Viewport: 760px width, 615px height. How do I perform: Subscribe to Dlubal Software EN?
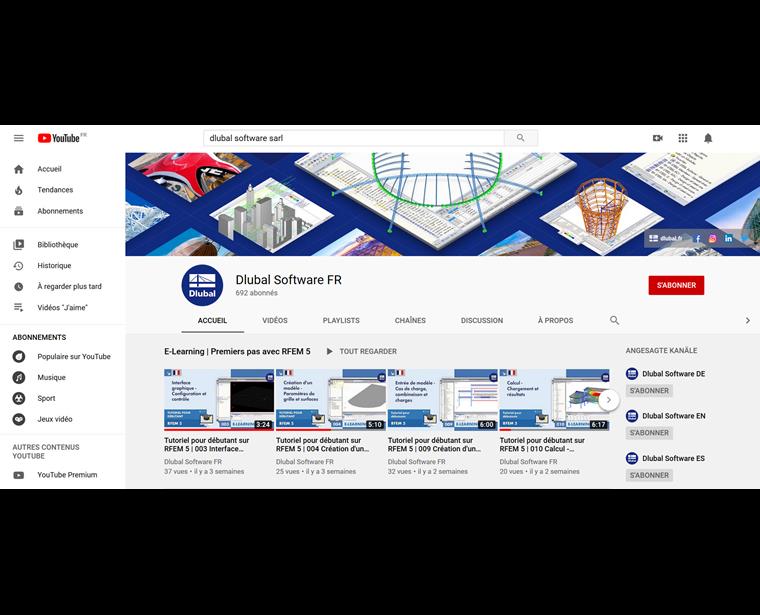[x=649, y=433]
